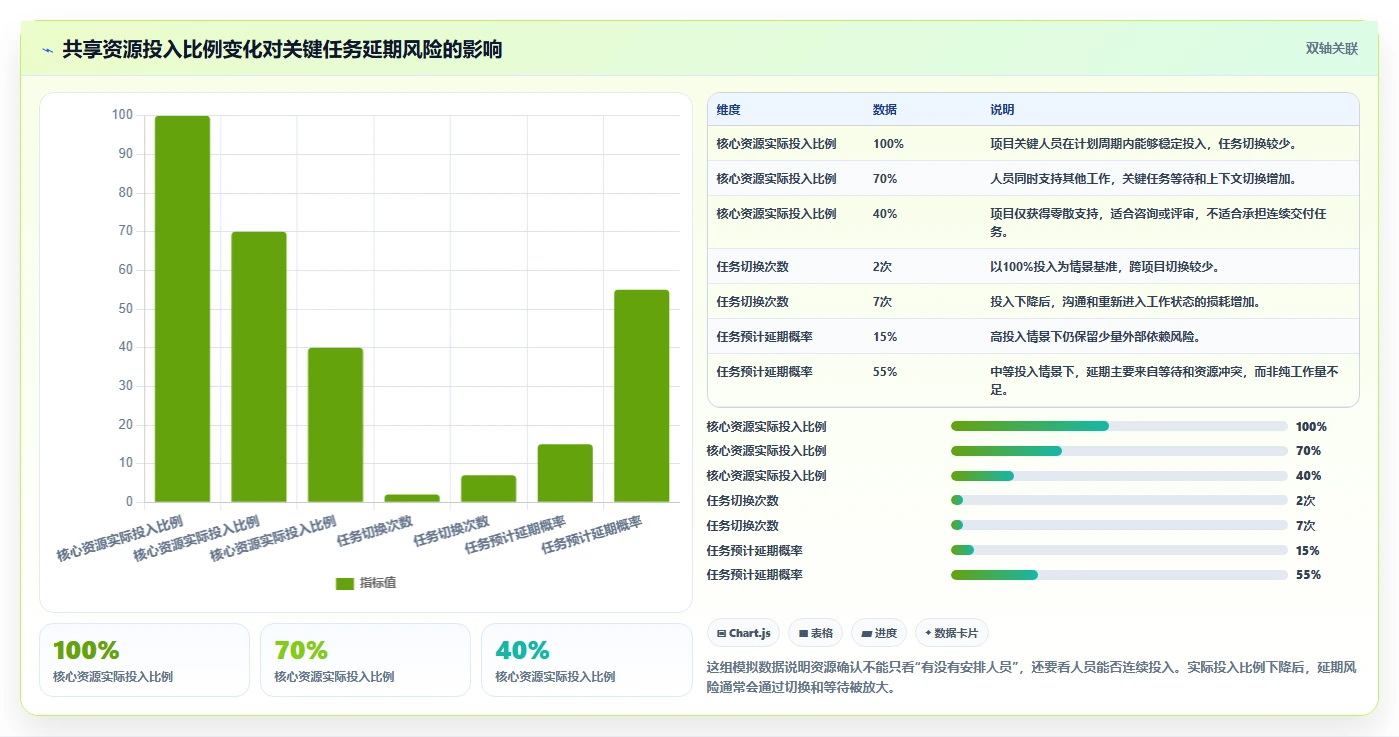
Task: Click the 100% progress bar
Action: [1119, 426]
